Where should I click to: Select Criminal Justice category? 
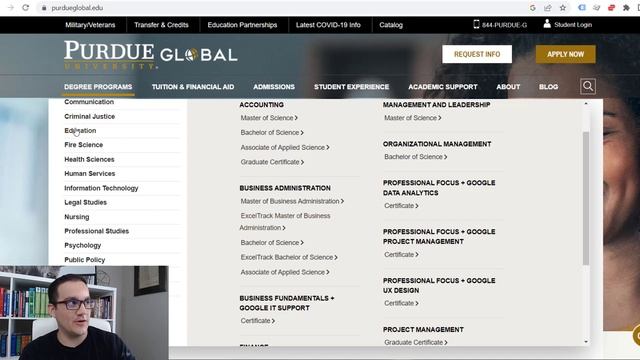pos(89,116)
